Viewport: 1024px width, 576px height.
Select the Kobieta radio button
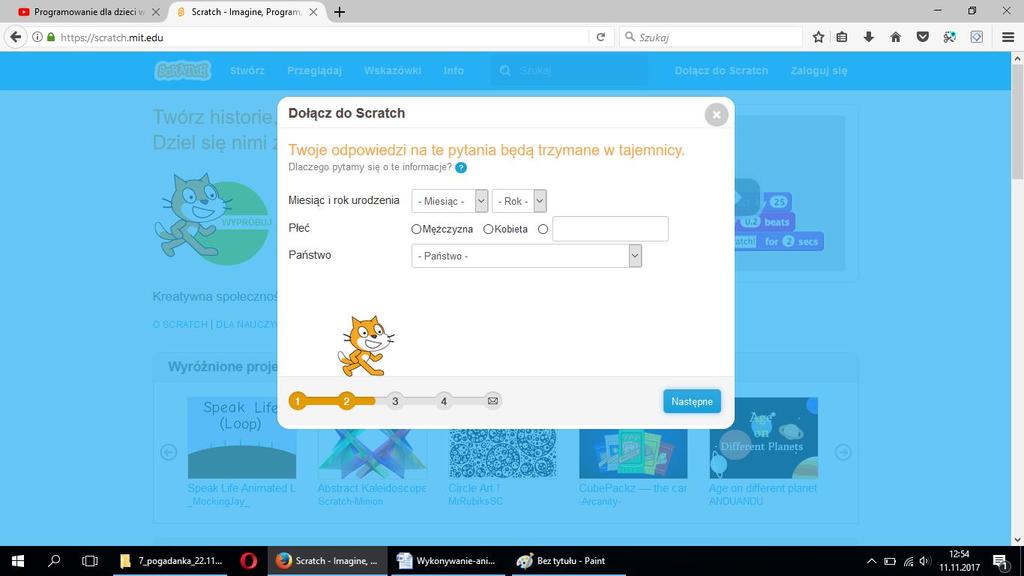488,229
